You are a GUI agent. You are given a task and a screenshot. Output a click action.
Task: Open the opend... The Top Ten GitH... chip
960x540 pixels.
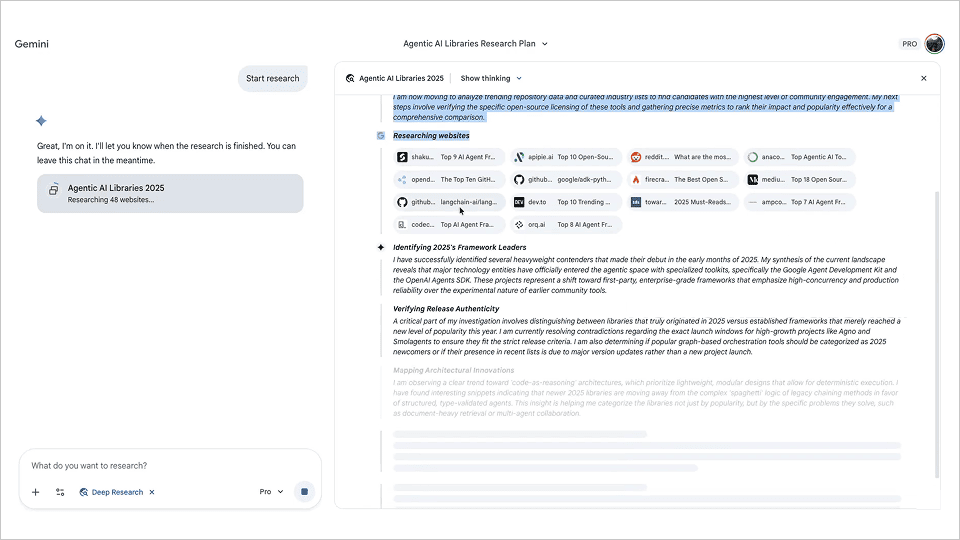tap(449, 180)
